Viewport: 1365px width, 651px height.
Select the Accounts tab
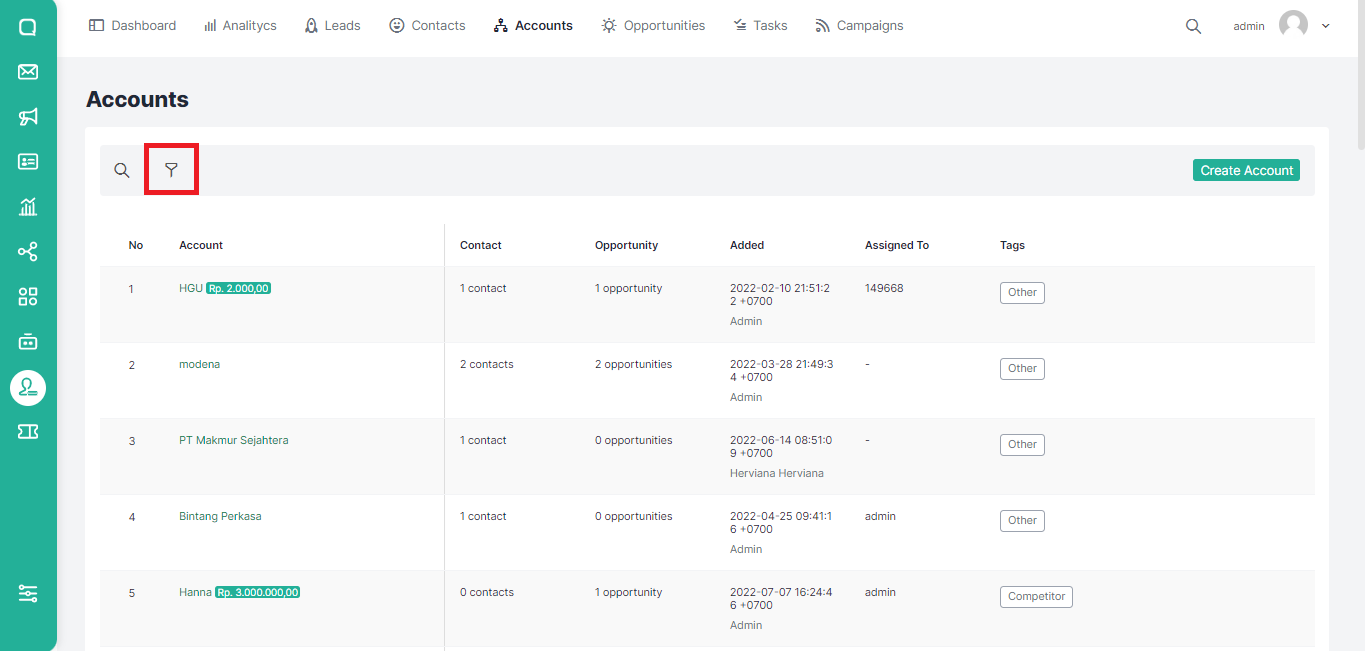click(533, 26)
